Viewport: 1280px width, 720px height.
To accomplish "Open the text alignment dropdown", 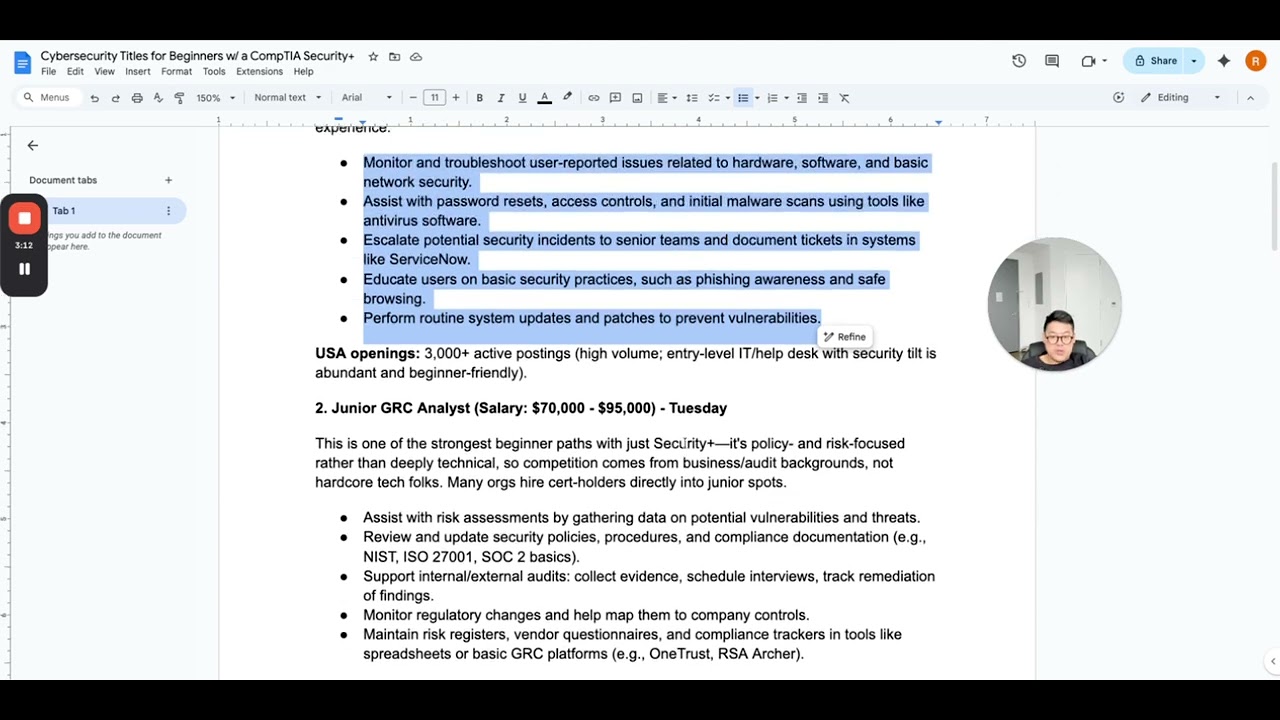I will tap(666, 98).
